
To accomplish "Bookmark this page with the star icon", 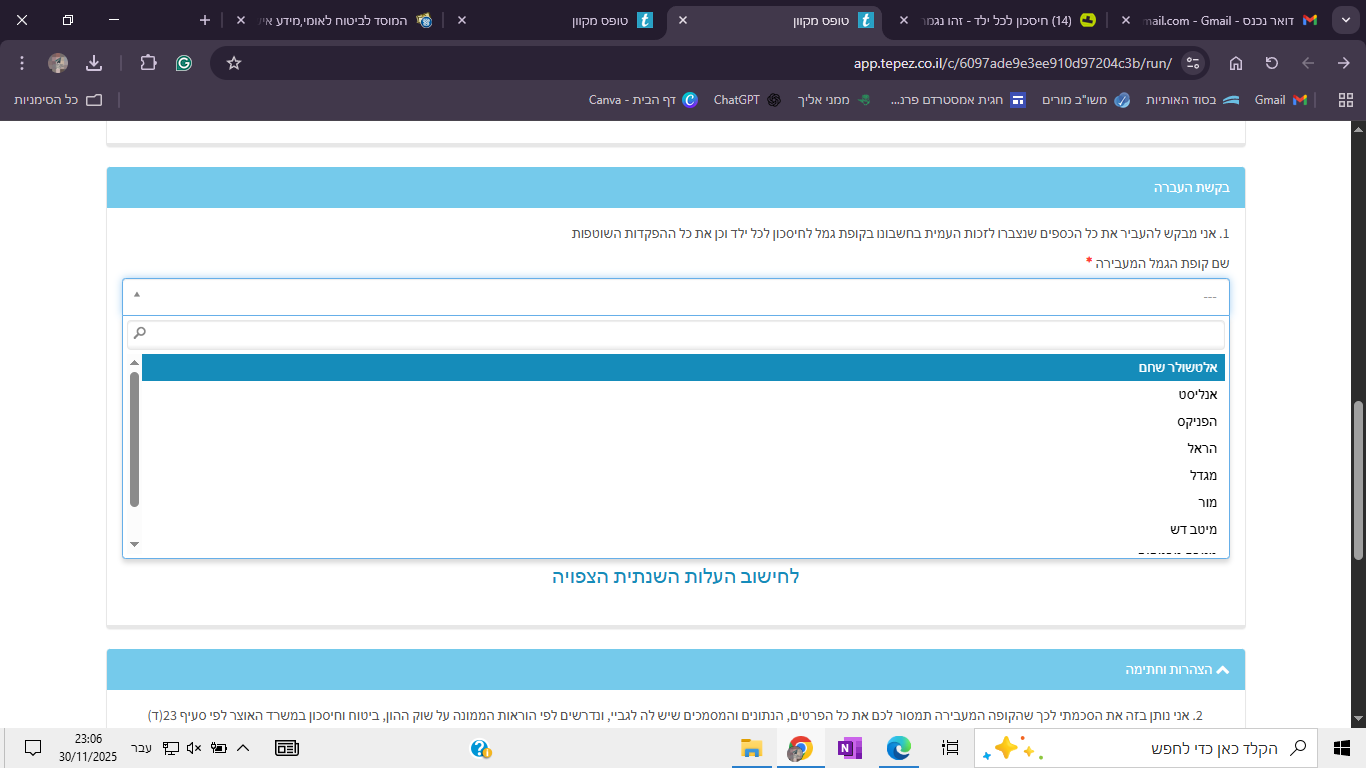I will [x=234, y=63].
